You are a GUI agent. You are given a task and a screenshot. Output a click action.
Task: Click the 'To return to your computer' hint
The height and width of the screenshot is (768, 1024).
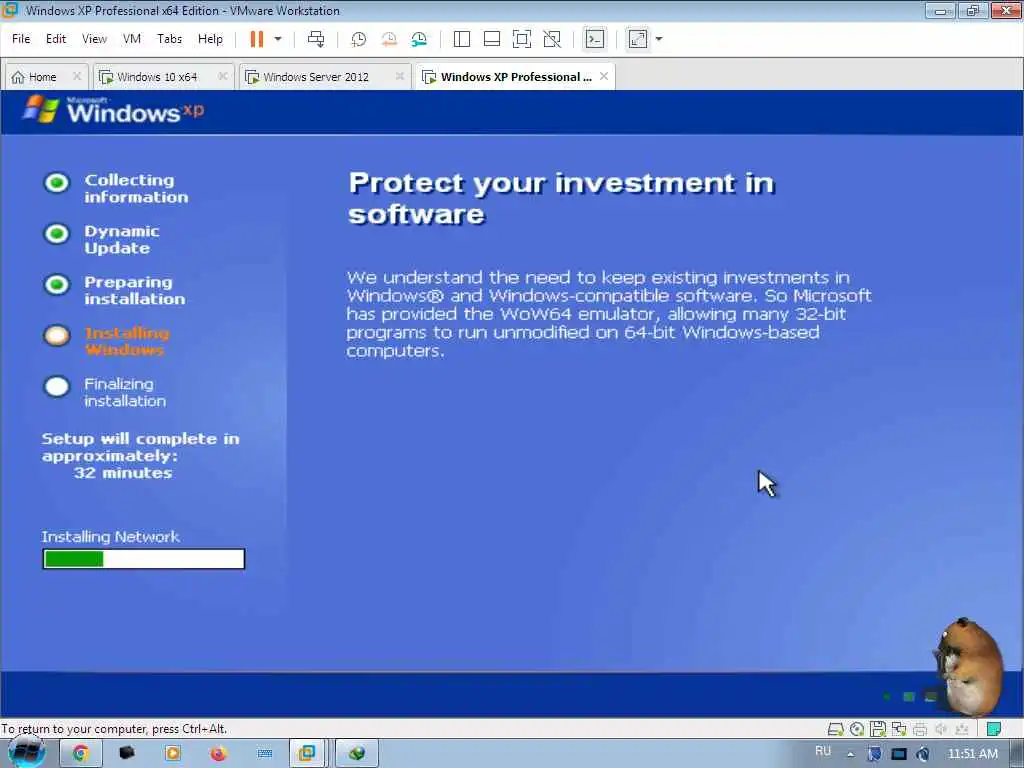click(114, 729)
